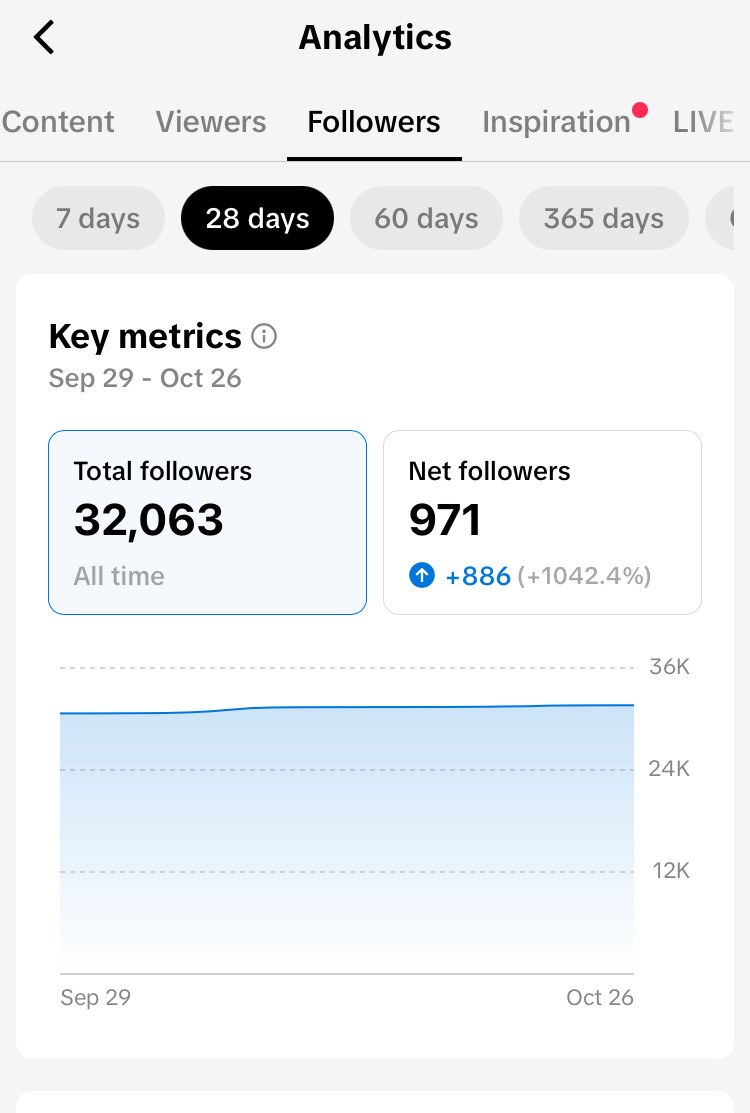Choose the 28 days filter
This screenshot has width=750, height=1113.
coord(257,218)
